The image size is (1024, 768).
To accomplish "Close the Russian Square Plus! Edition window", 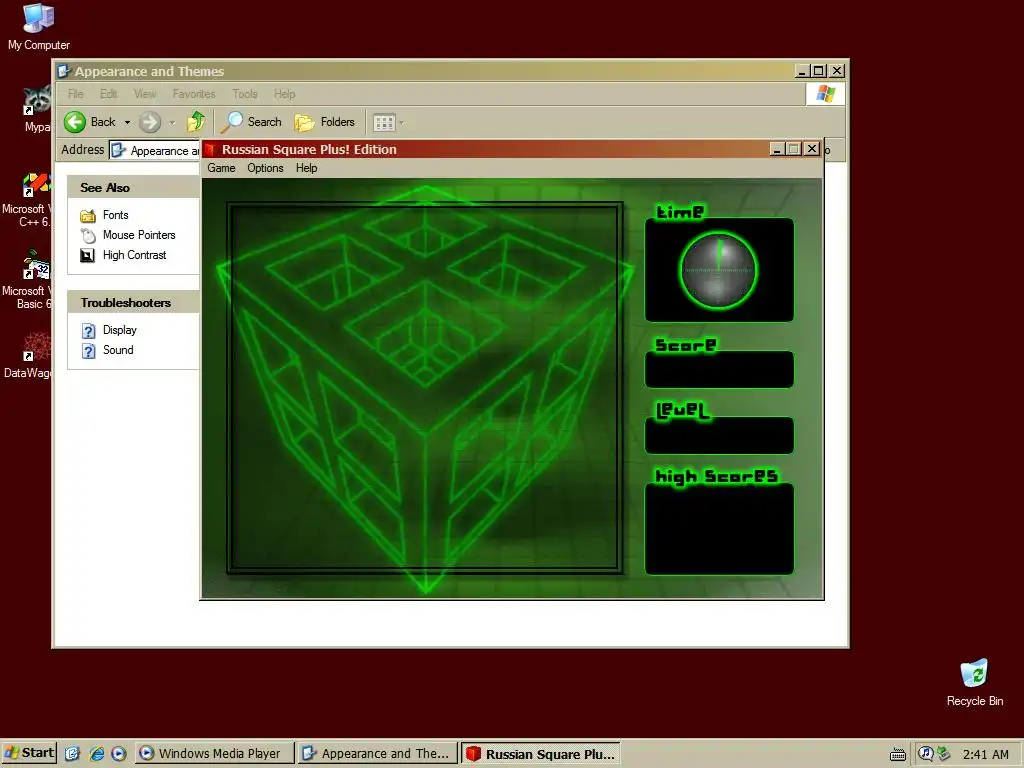I will click(811, 149).
